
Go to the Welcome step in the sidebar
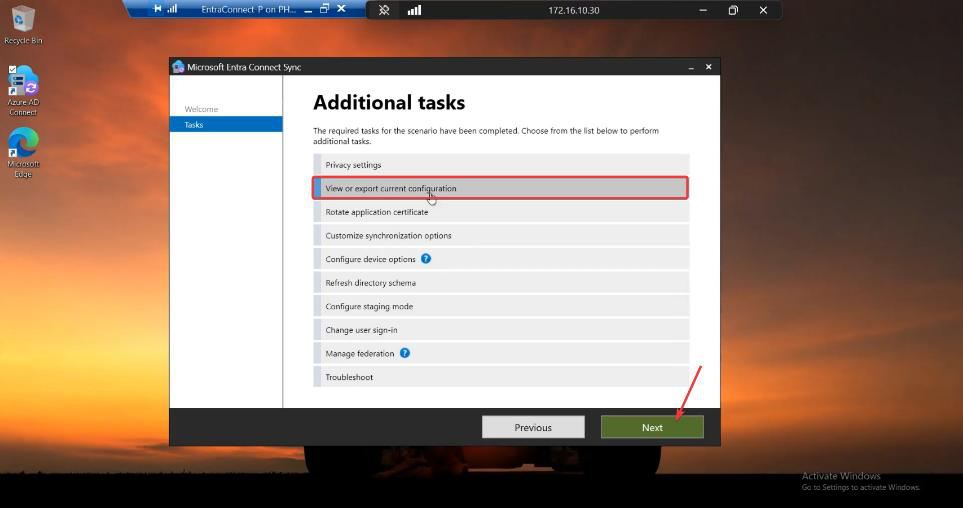pos(201,109)
